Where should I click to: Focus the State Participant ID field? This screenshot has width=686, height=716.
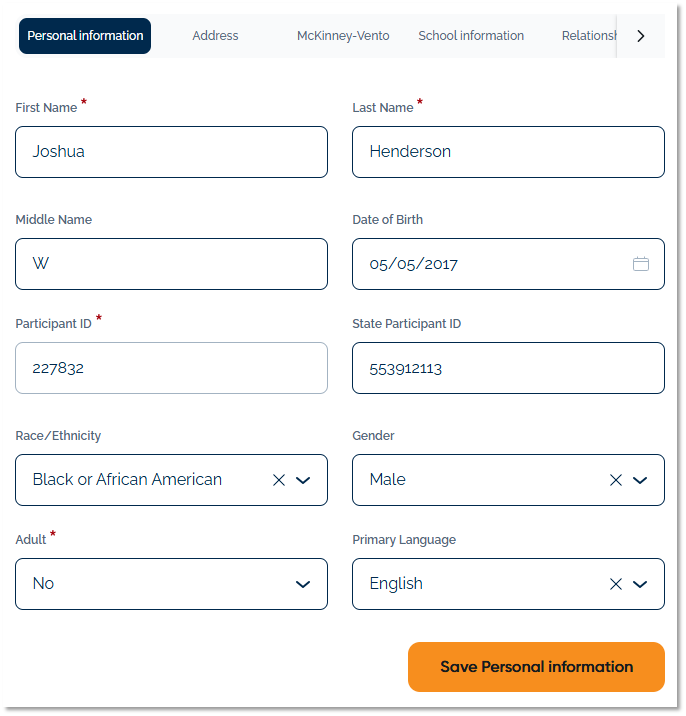[508, 368]
